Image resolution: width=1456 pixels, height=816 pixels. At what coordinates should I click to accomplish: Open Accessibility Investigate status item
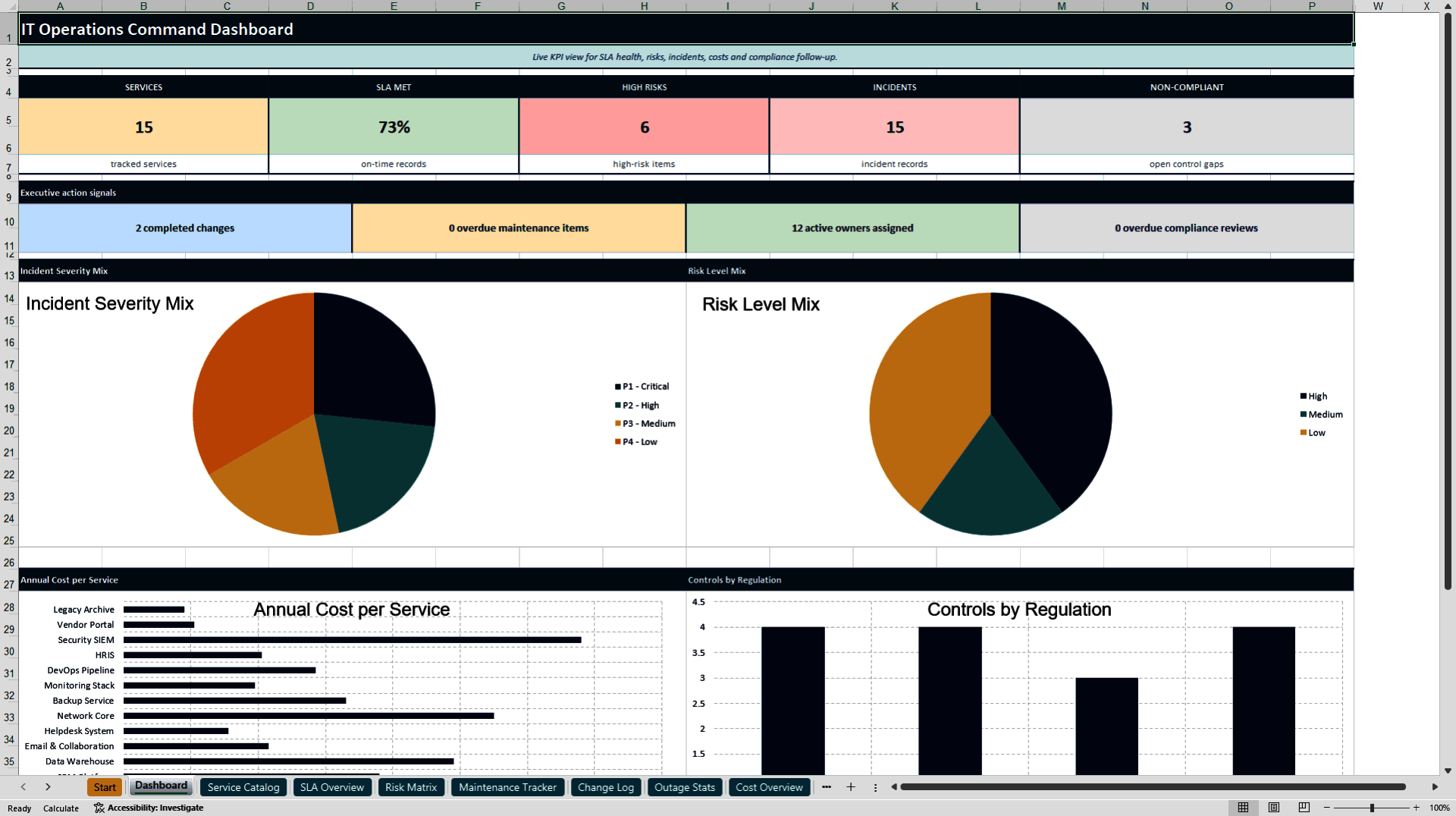[x=149, y=808]
